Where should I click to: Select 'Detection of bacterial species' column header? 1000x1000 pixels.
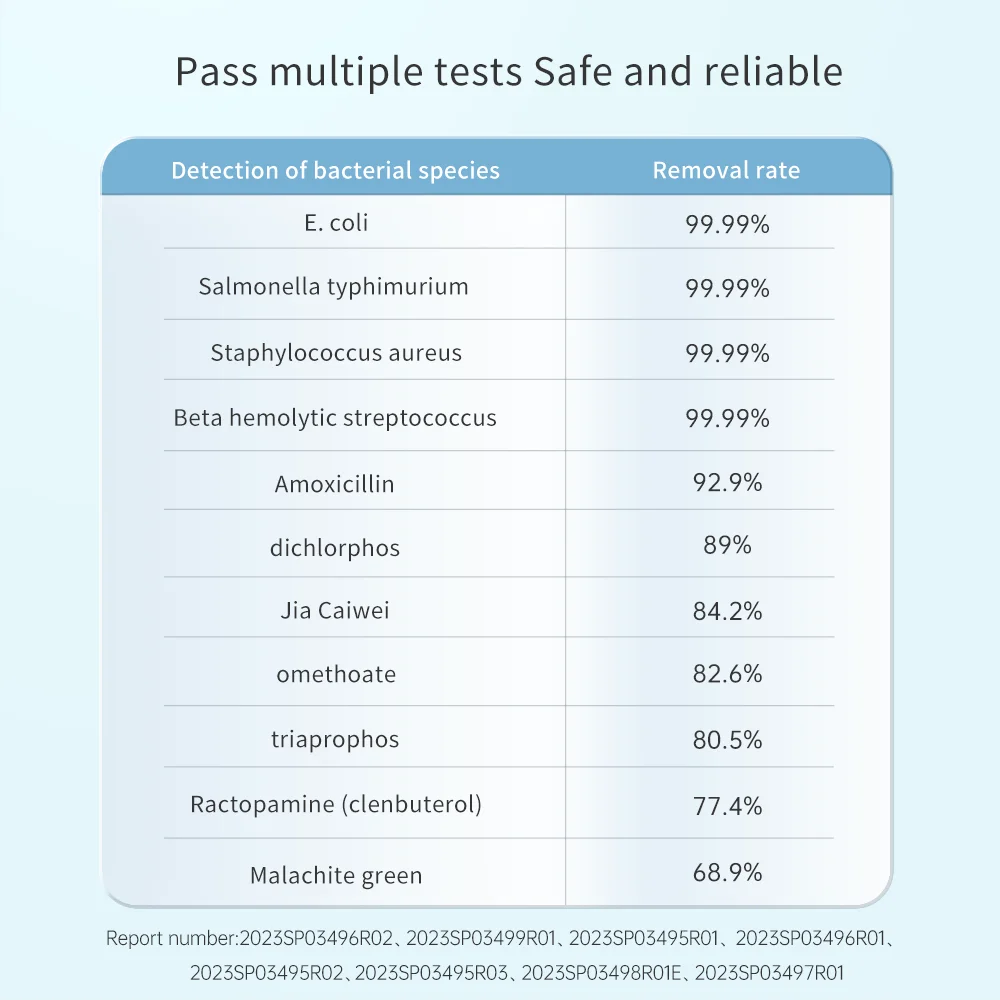click(x=335, y=170)
